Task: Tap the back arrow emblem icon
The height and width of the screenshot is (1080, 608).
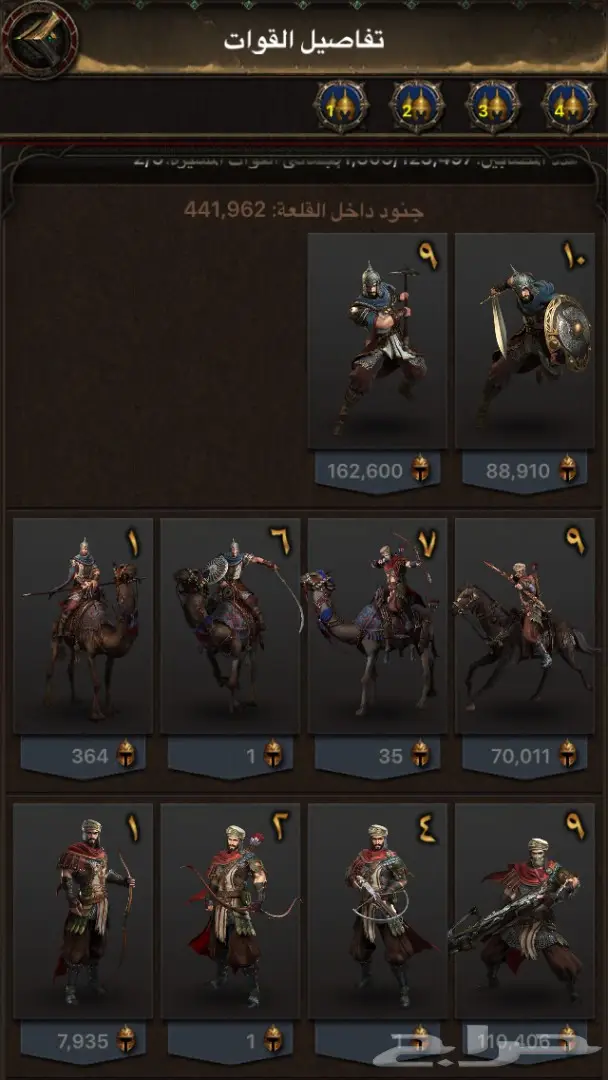Action: [39, 39]
